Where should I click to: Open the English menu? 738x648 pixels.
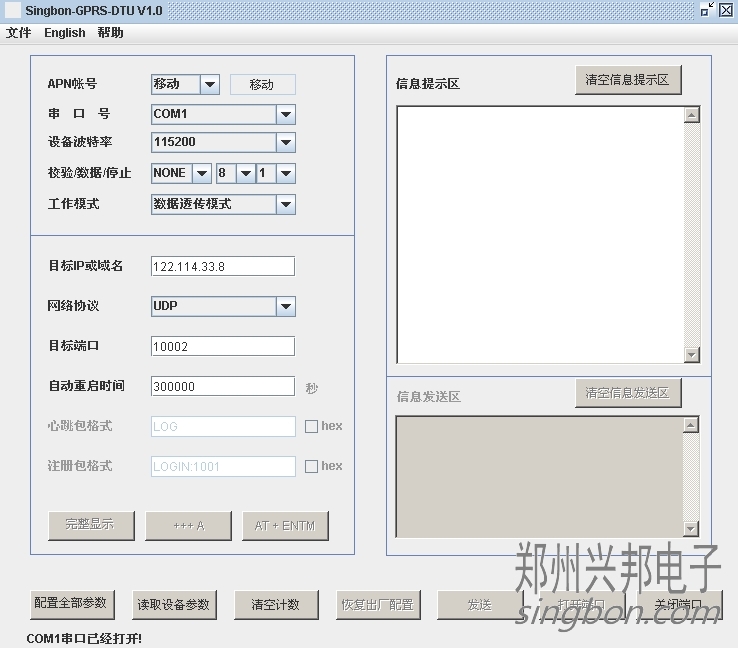65,32
